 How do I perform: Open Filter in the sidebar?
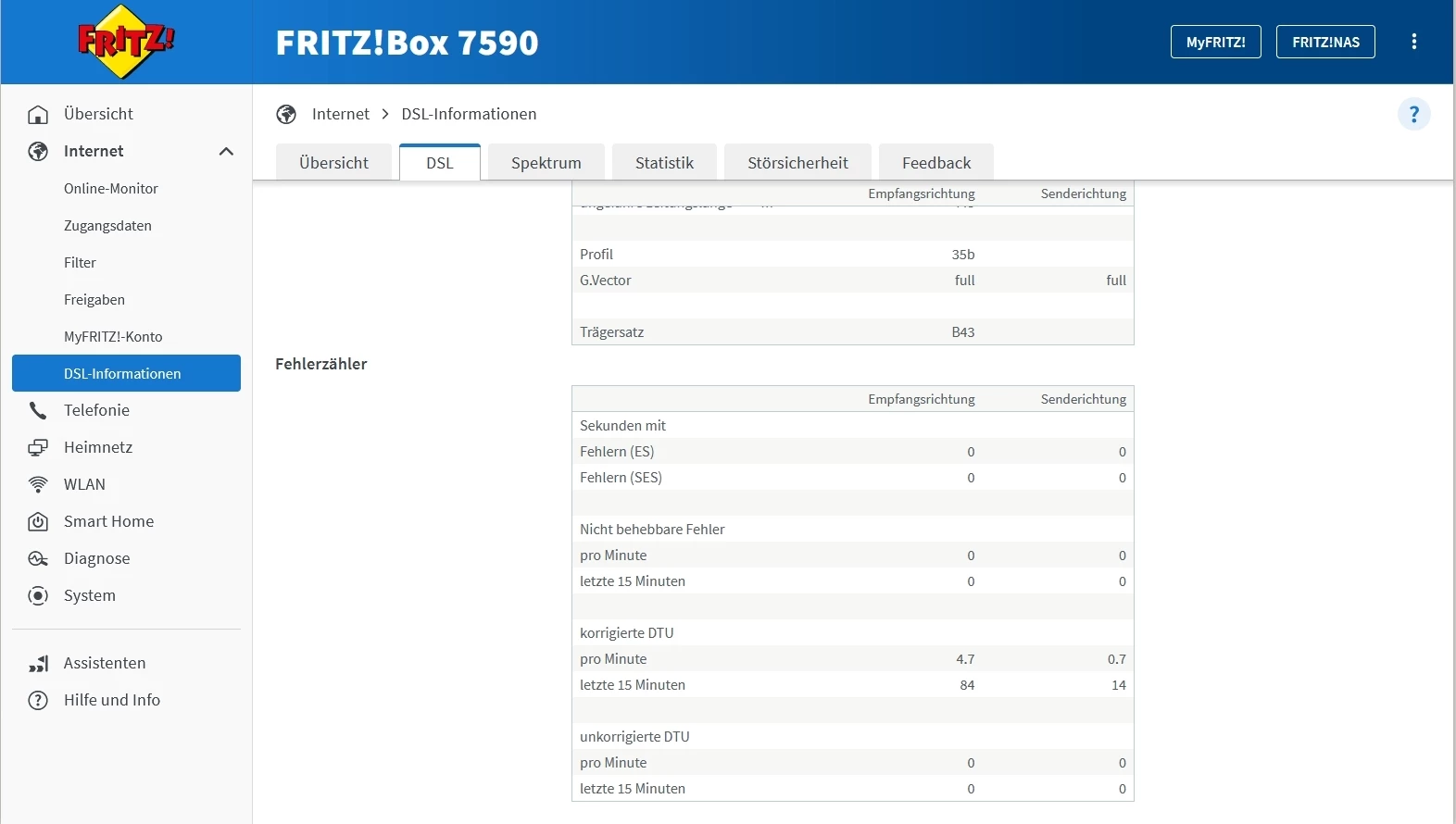tap(126, 262)
